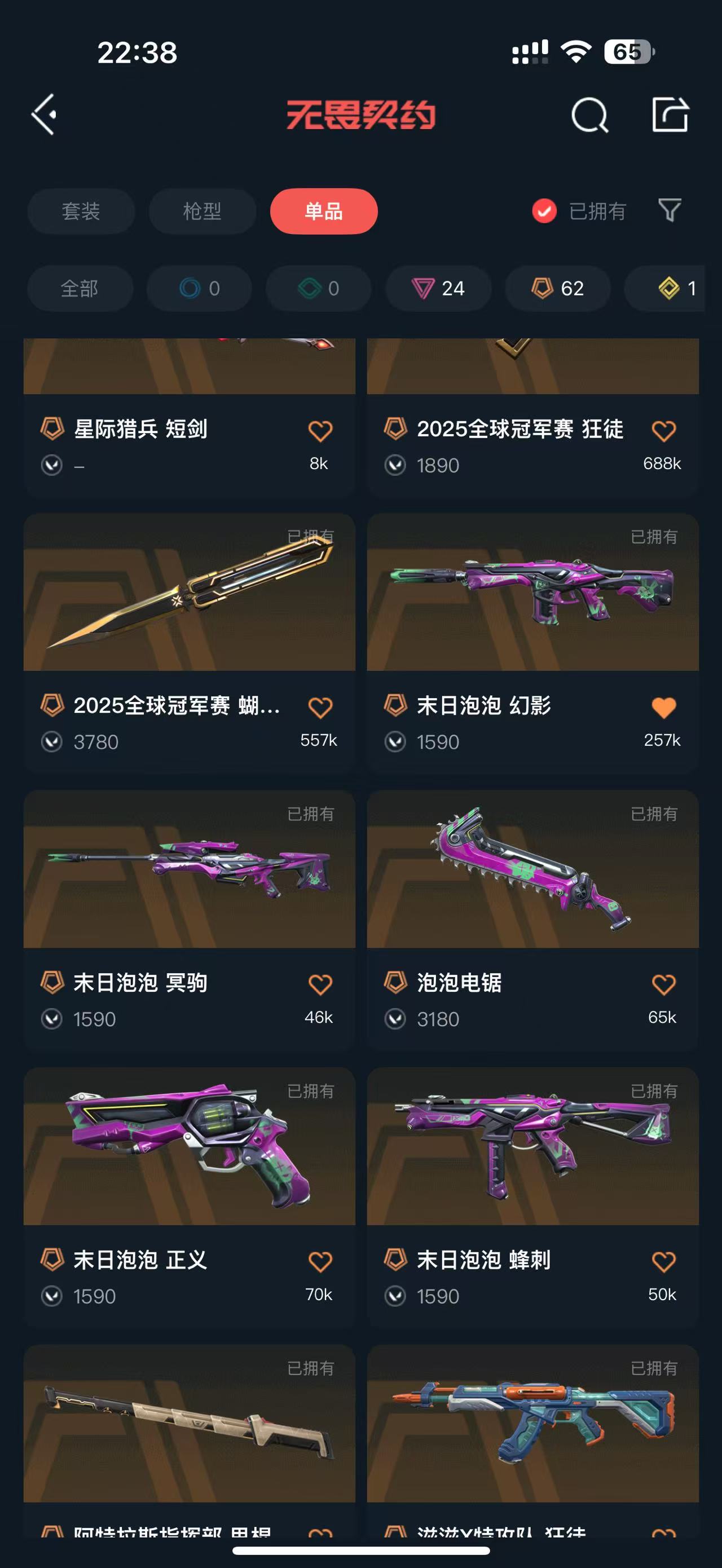Unfavorite 末日泡泡 幻影 filled heart
722x1568 pixels.
point(663,707)
